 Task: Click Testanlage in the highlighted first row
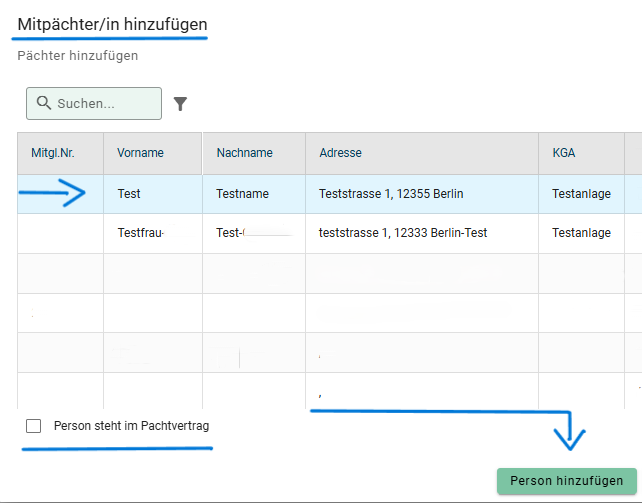click(581, 194)
